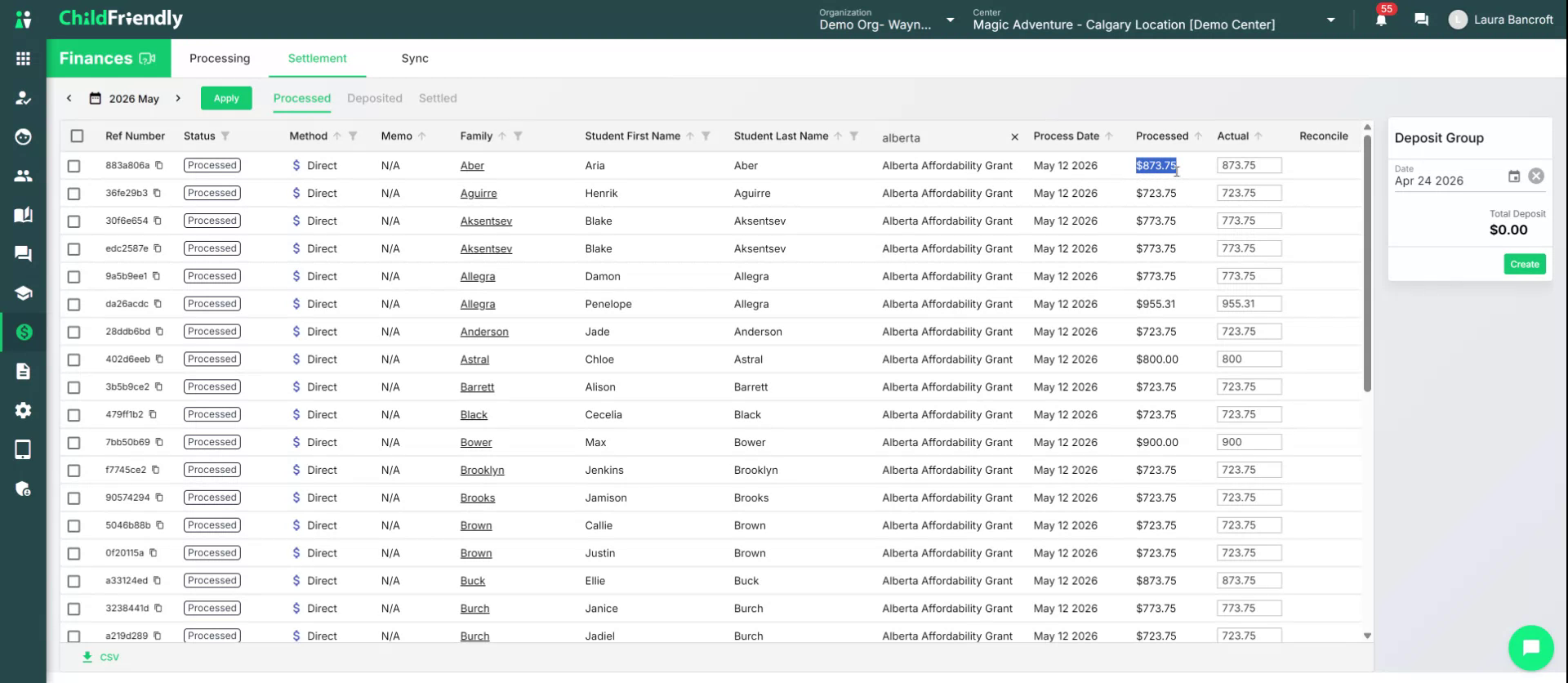
Task: Switch to the Settlement tab
Action: [317, 58]
